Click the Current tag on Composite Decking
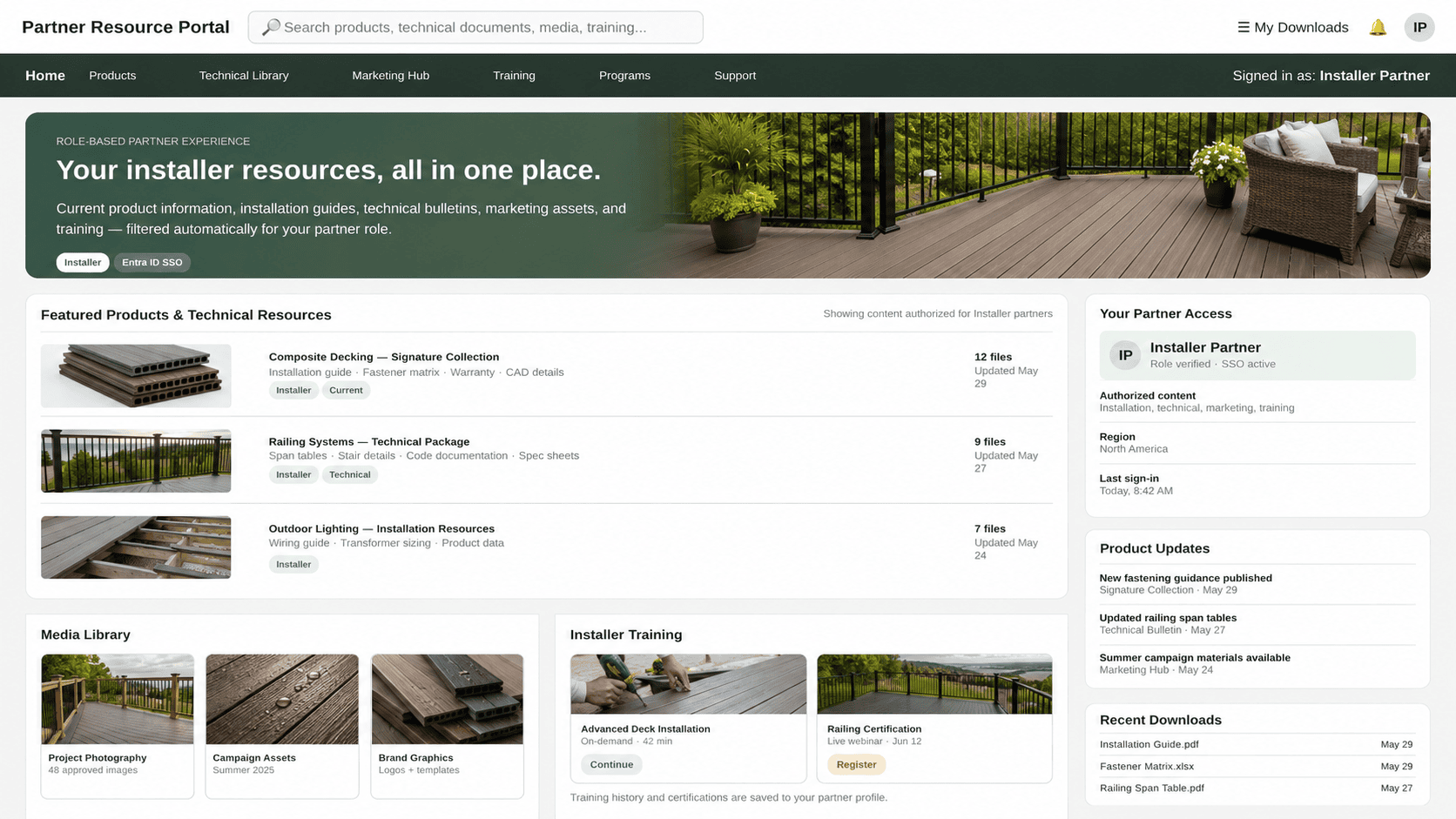1456x819 pixels. (x=346, y=390)
